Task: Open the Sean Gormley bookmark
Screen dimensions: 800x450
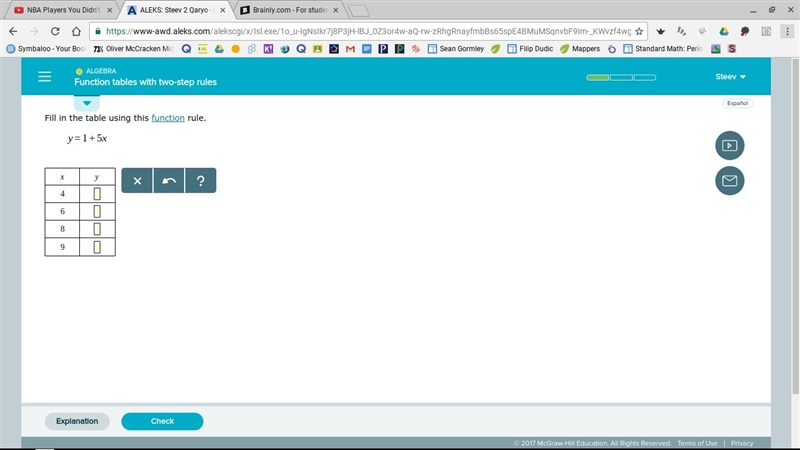Action: pyautogui.click(x=456, y=49)
